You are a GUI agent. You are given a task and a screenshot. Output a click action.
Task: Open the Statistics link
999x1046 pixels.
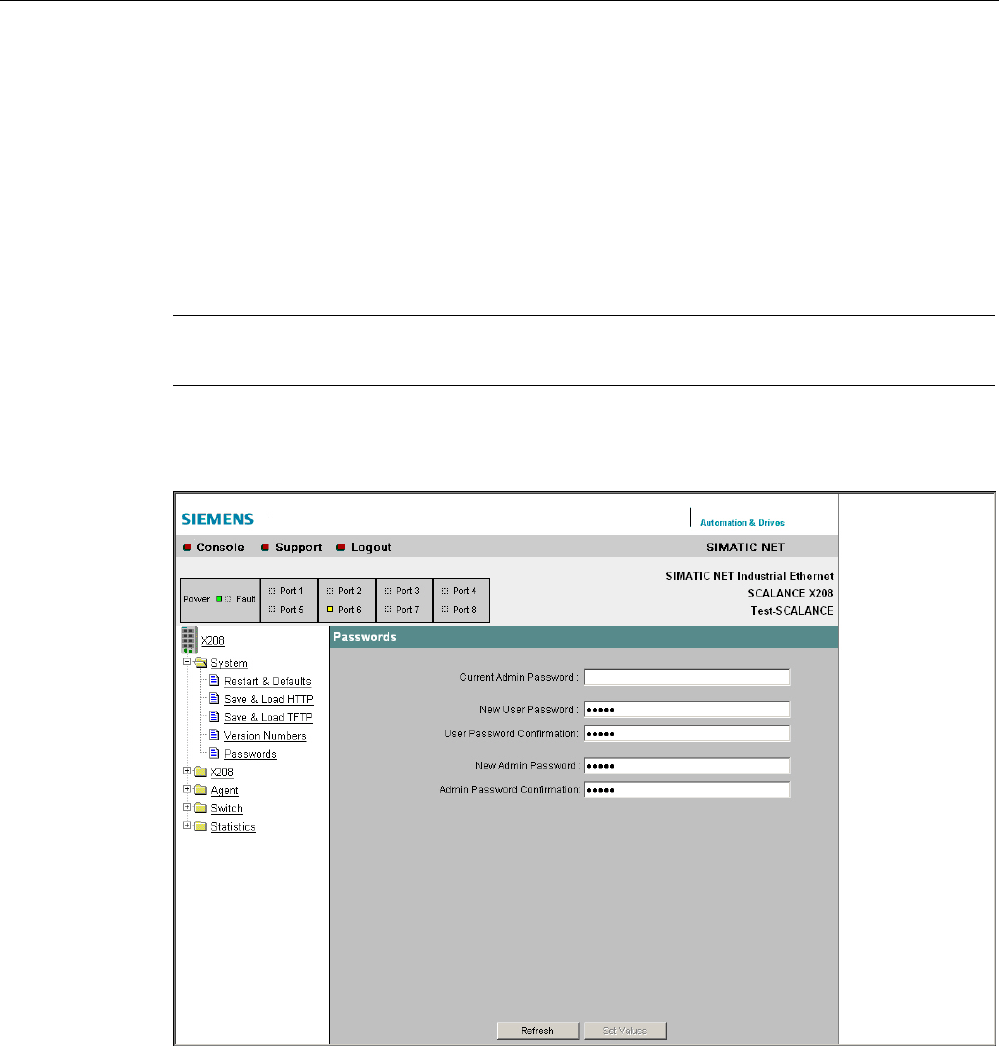coord(233,827)
